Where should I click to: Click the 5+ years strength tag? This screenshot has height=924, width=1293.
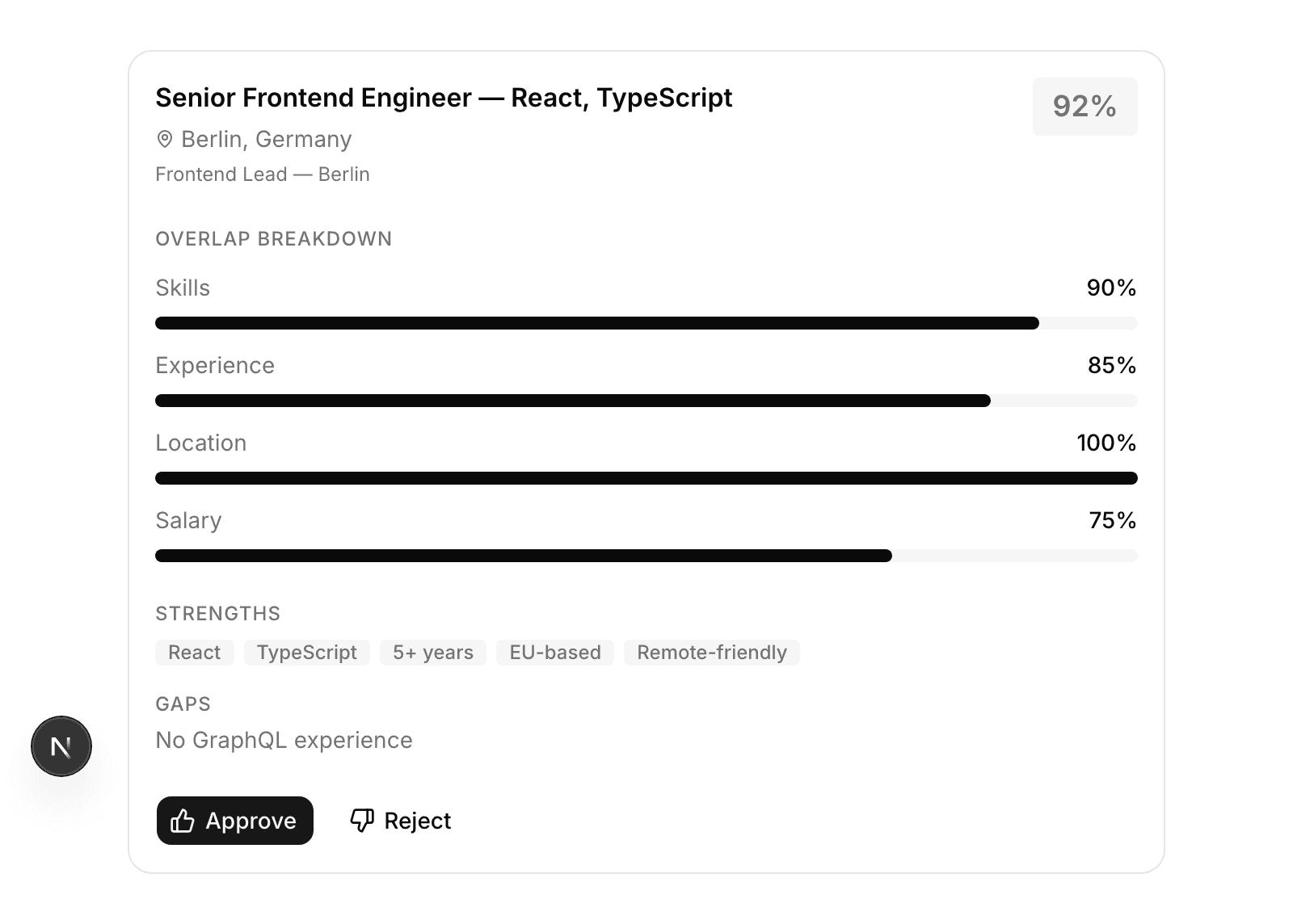pyautogui.click(x=433, y=653)
